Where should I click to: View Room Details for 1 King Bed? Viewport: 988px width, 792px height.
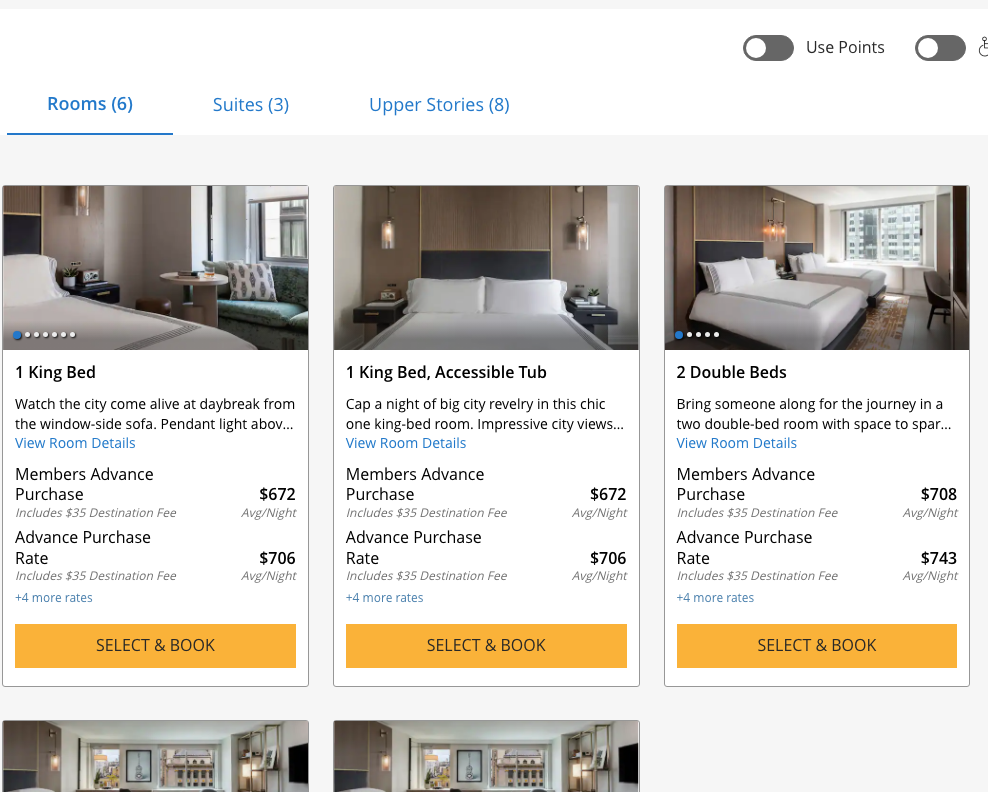[x=75, y=443]
